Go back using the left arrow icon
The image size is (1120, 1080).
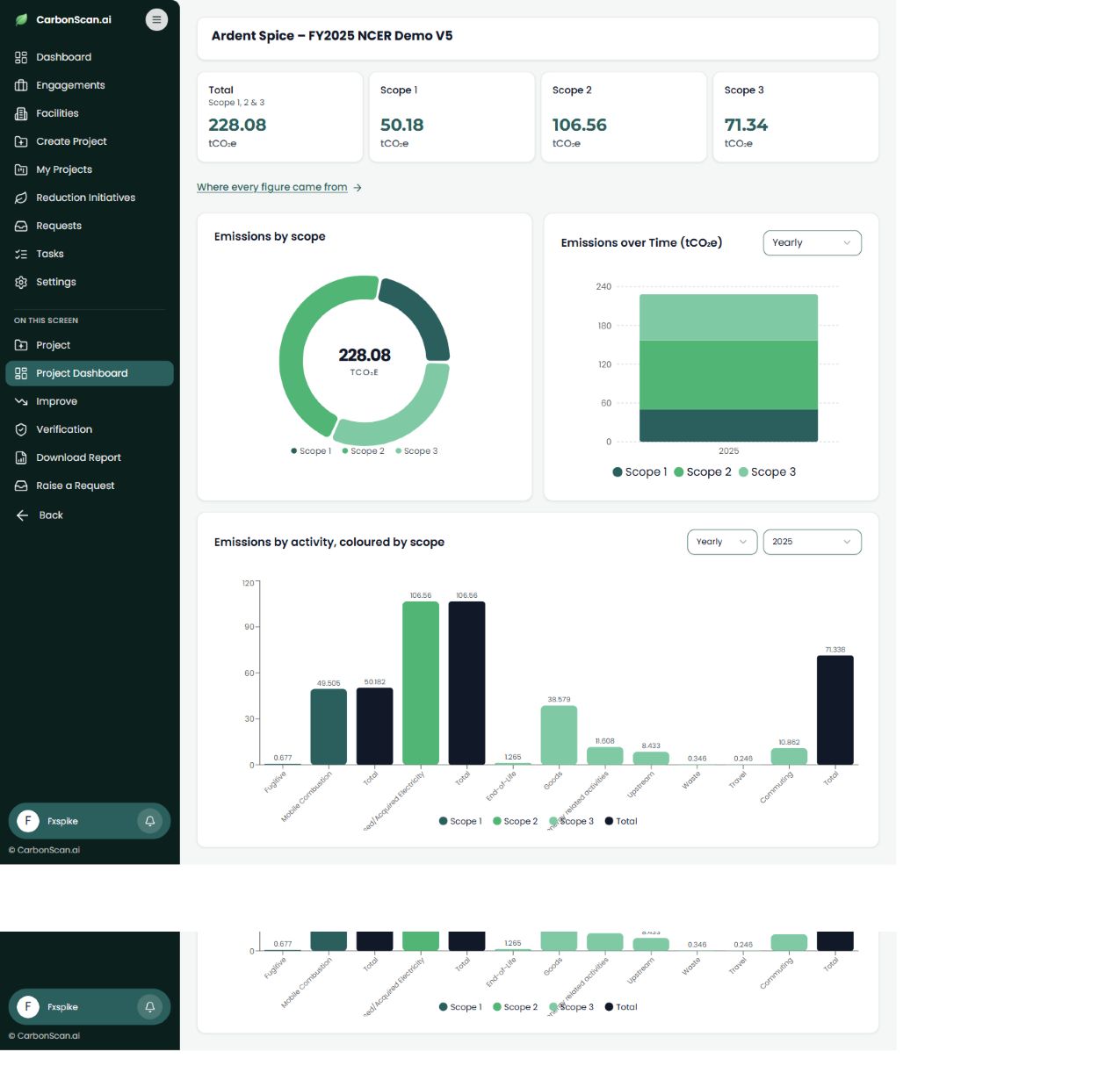tap(23, 515)
